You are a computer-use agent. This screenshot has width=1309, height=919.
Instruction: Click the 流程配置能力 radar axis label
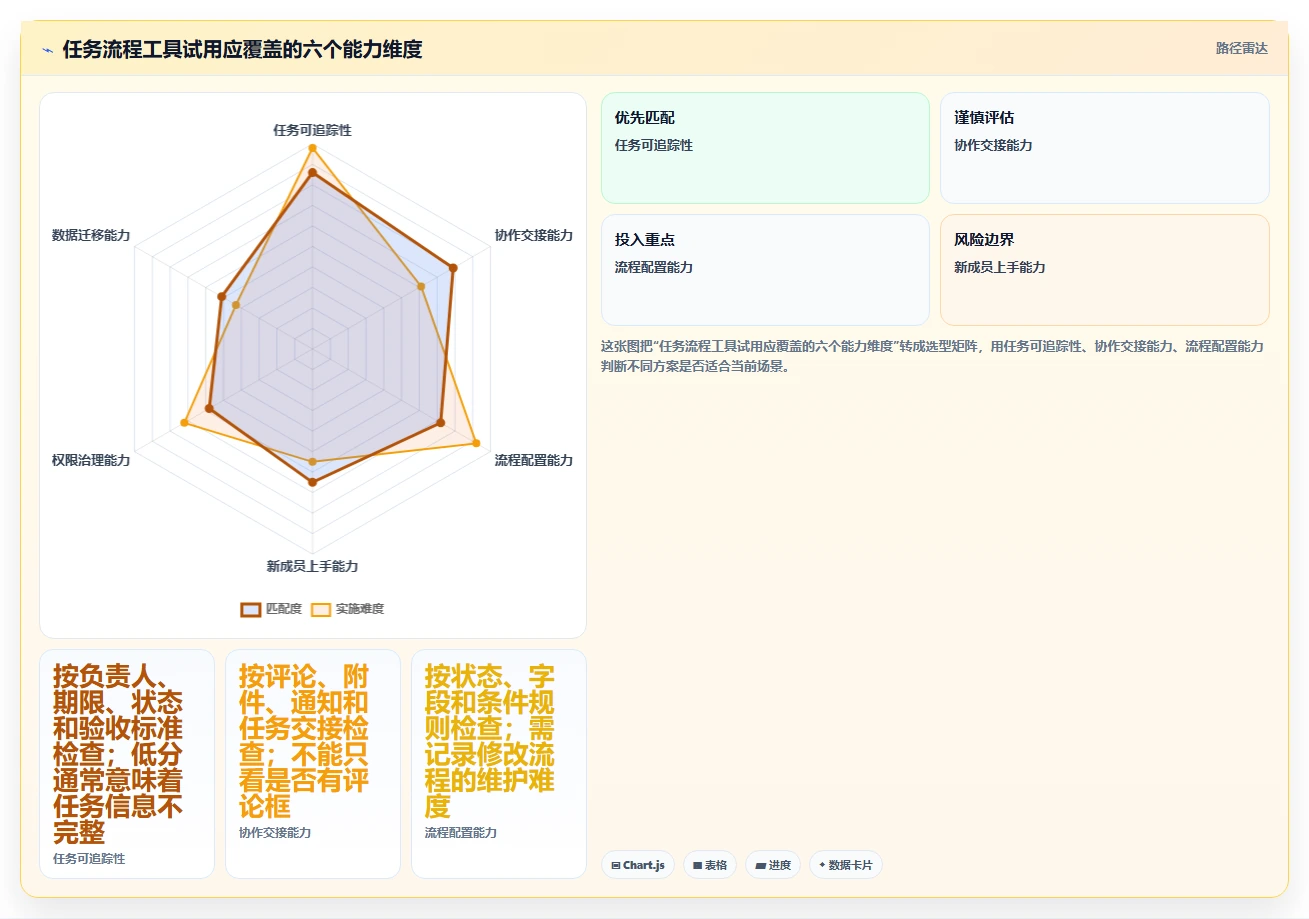534,460
